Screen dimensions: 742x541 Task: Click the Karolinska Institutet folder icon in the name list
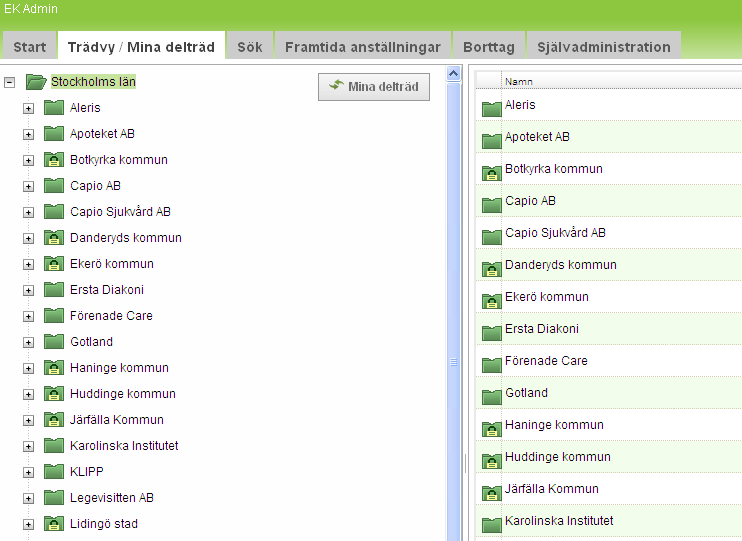tap(492, 525)
